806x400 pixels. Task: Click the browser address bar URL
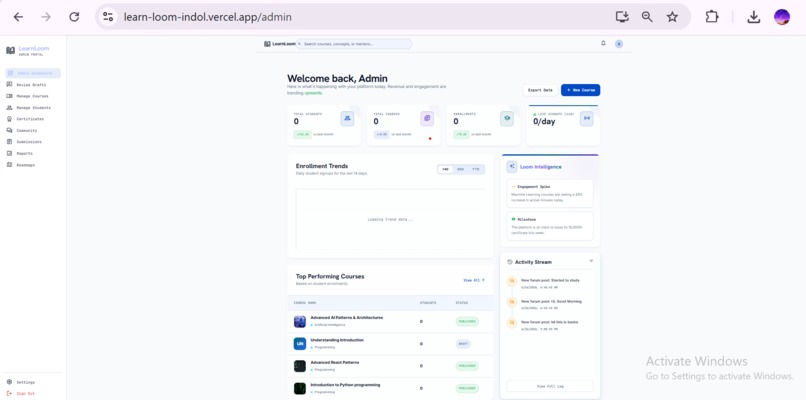pyautogui.click(x=208, y=17)
